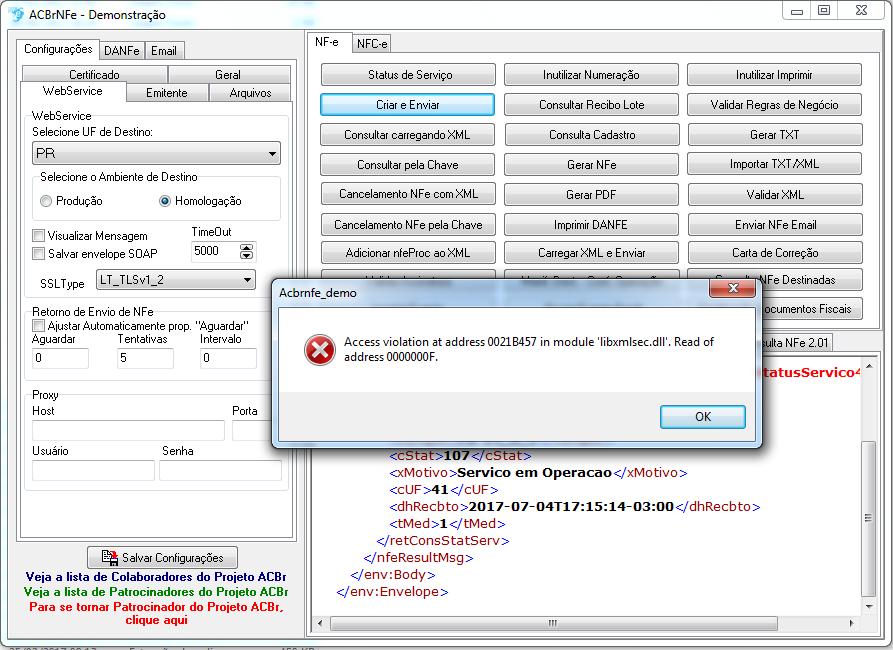Open the Arquivos sub-tab
The width and height of the screenshot is (893, 650).
250,93
